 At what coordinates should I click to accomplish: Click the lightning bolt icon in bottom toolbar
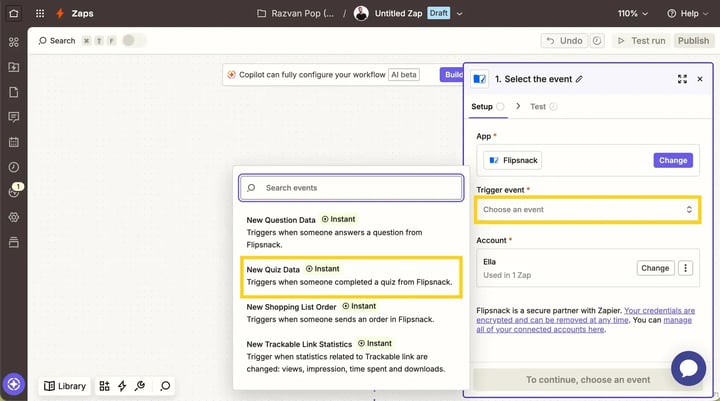122,386
